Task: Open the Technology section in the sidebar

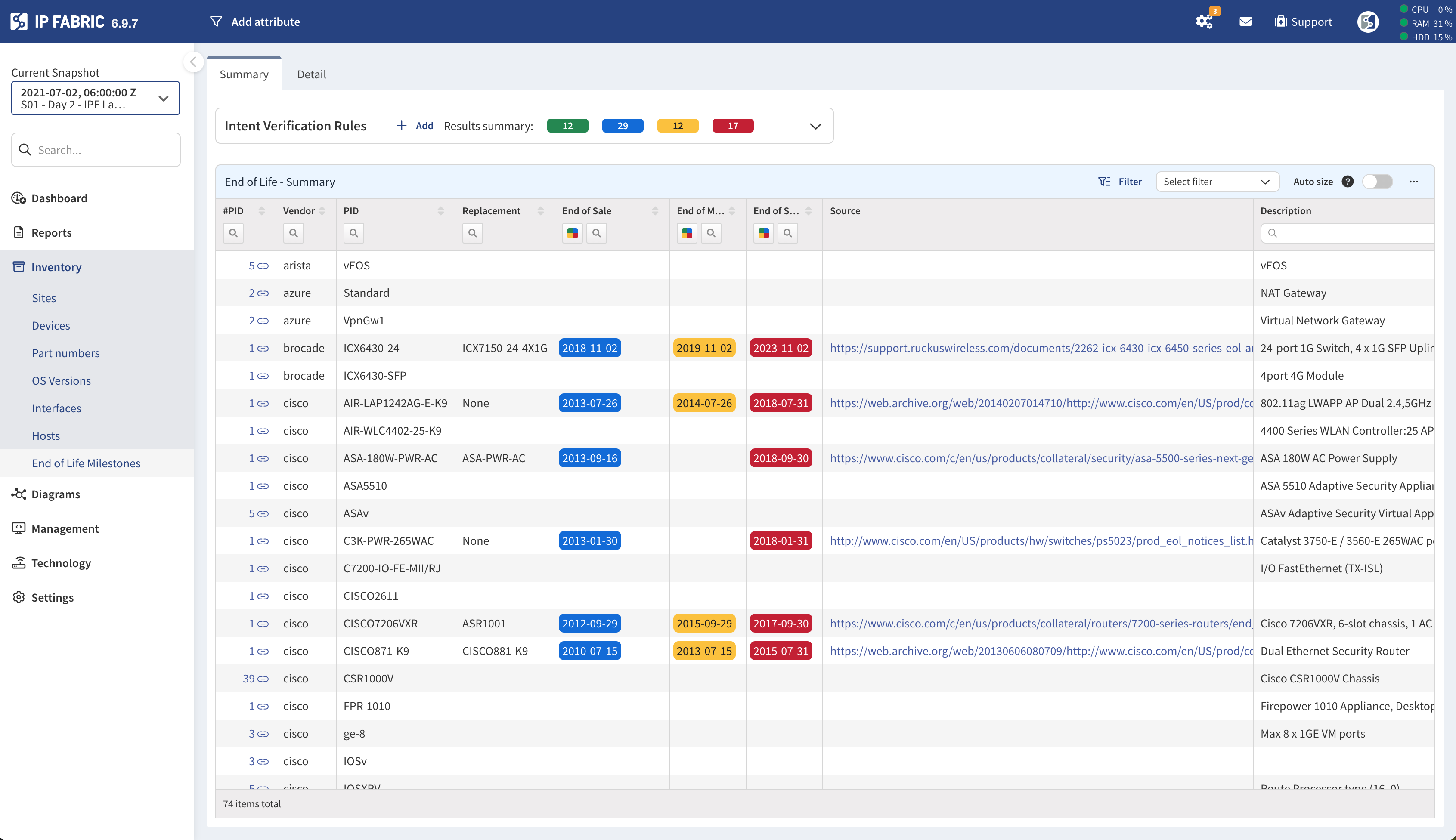Action: click(61, 562)
